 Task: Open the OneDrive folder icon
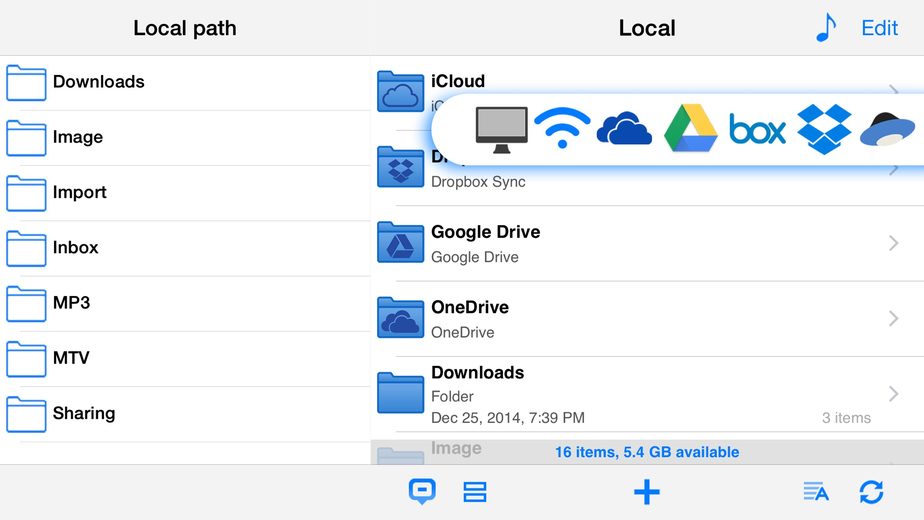pos(400,318)
